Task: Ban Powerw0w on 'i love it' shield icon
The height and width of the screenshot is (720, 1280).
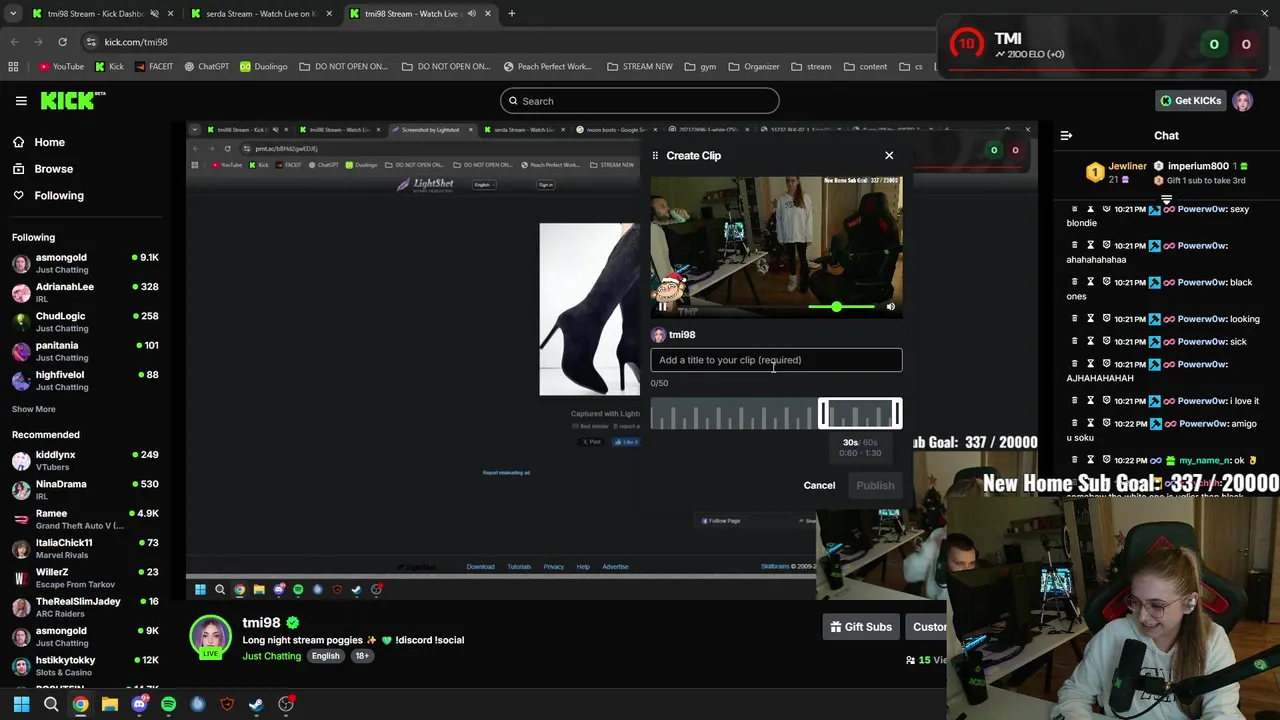Action: 1106,401
